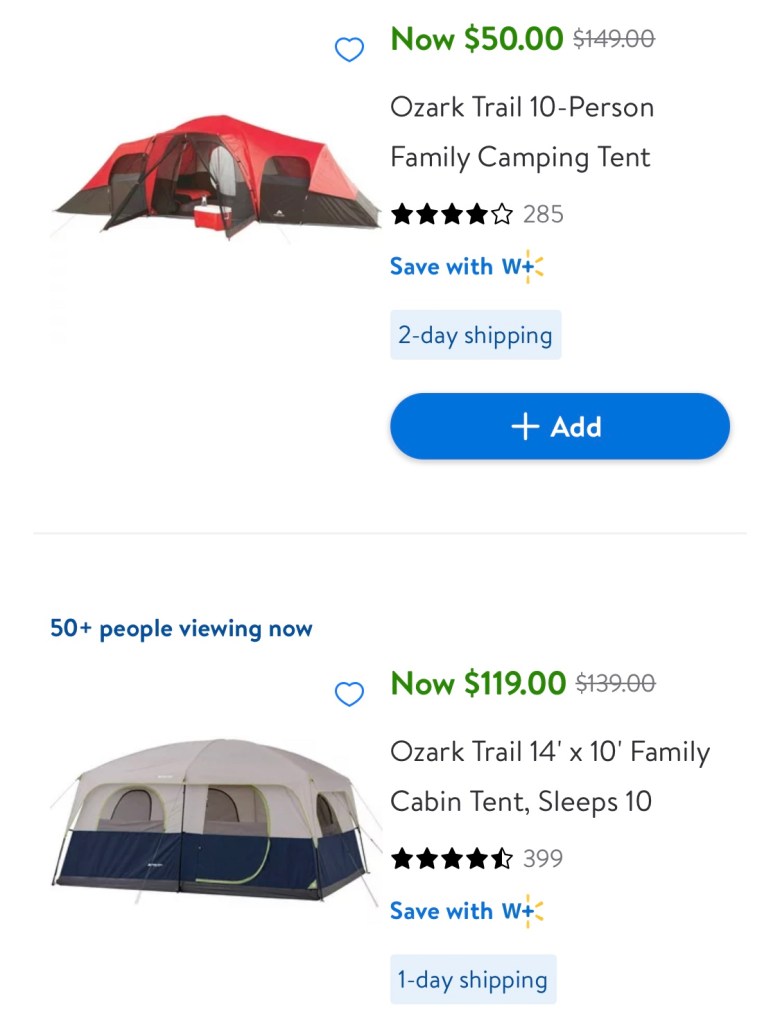The image size is (780, 1023).
Task: Click the star rating of the 10-Person tent
Action: (452, 214)
